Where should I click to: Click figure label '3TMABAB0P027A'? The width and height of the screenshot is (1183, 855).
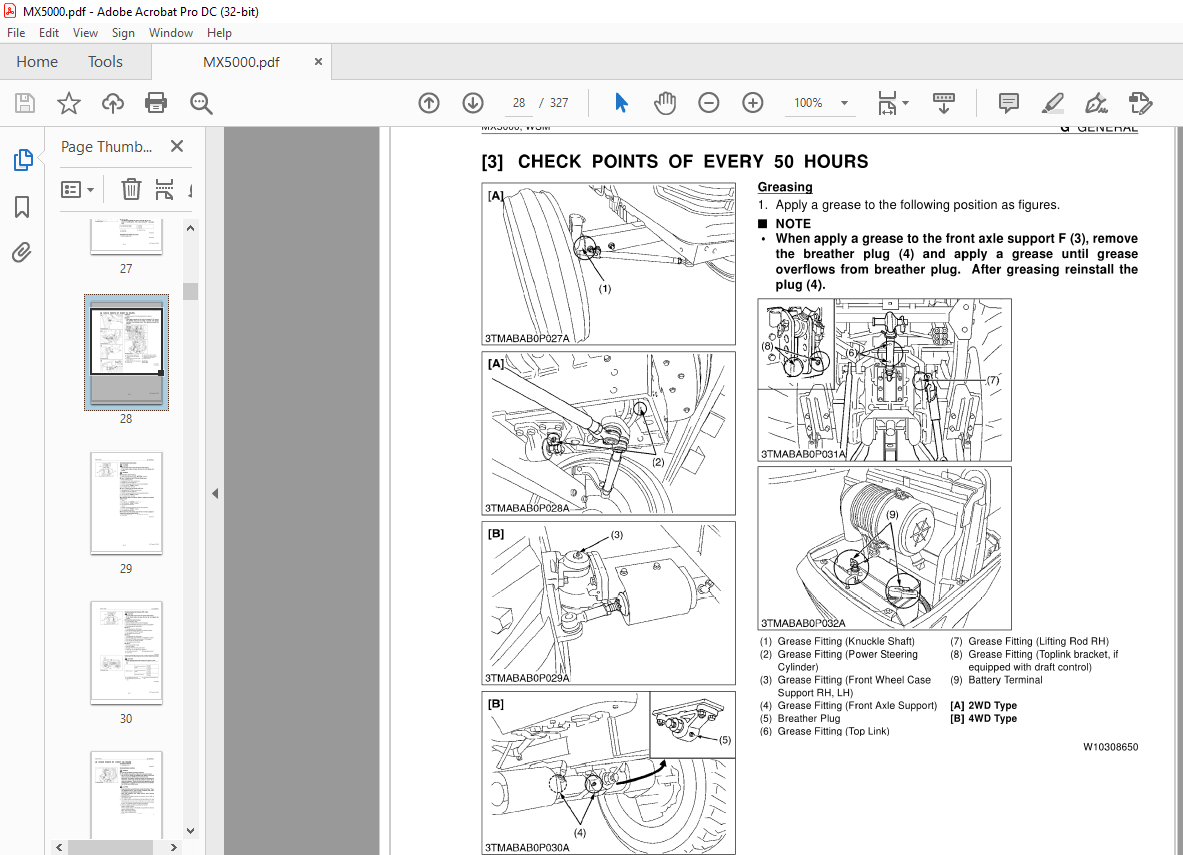point(527,339)
